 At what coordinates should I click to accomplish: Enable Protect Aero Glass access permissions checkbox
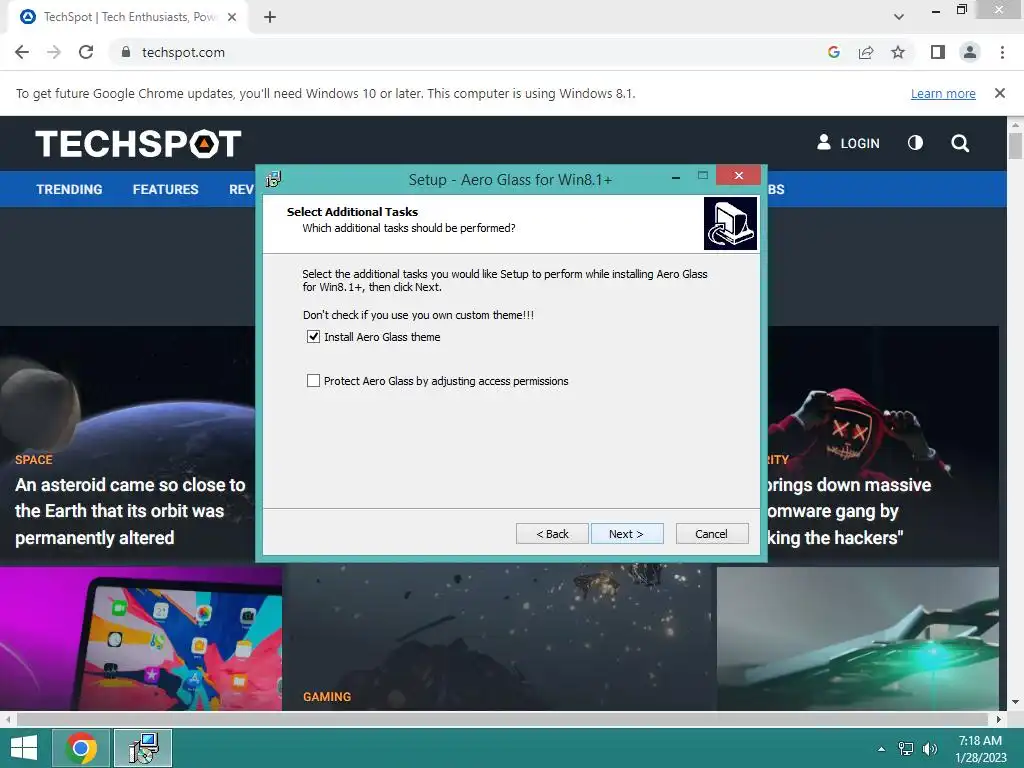[313, 381]
